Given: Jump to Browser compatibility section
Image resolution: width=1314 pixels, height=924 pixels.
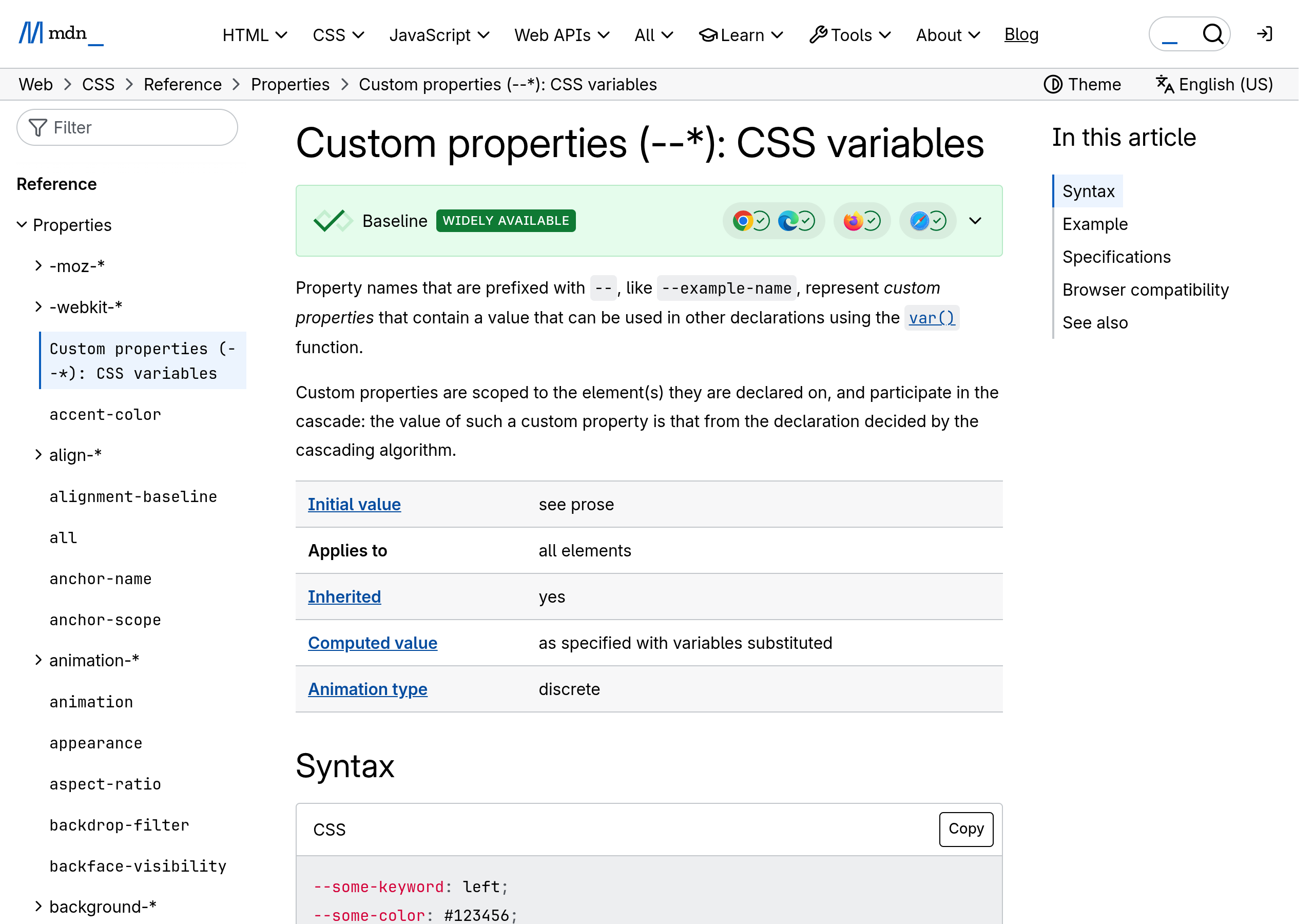Looking at the screenshot, I should coord(1146,290).
